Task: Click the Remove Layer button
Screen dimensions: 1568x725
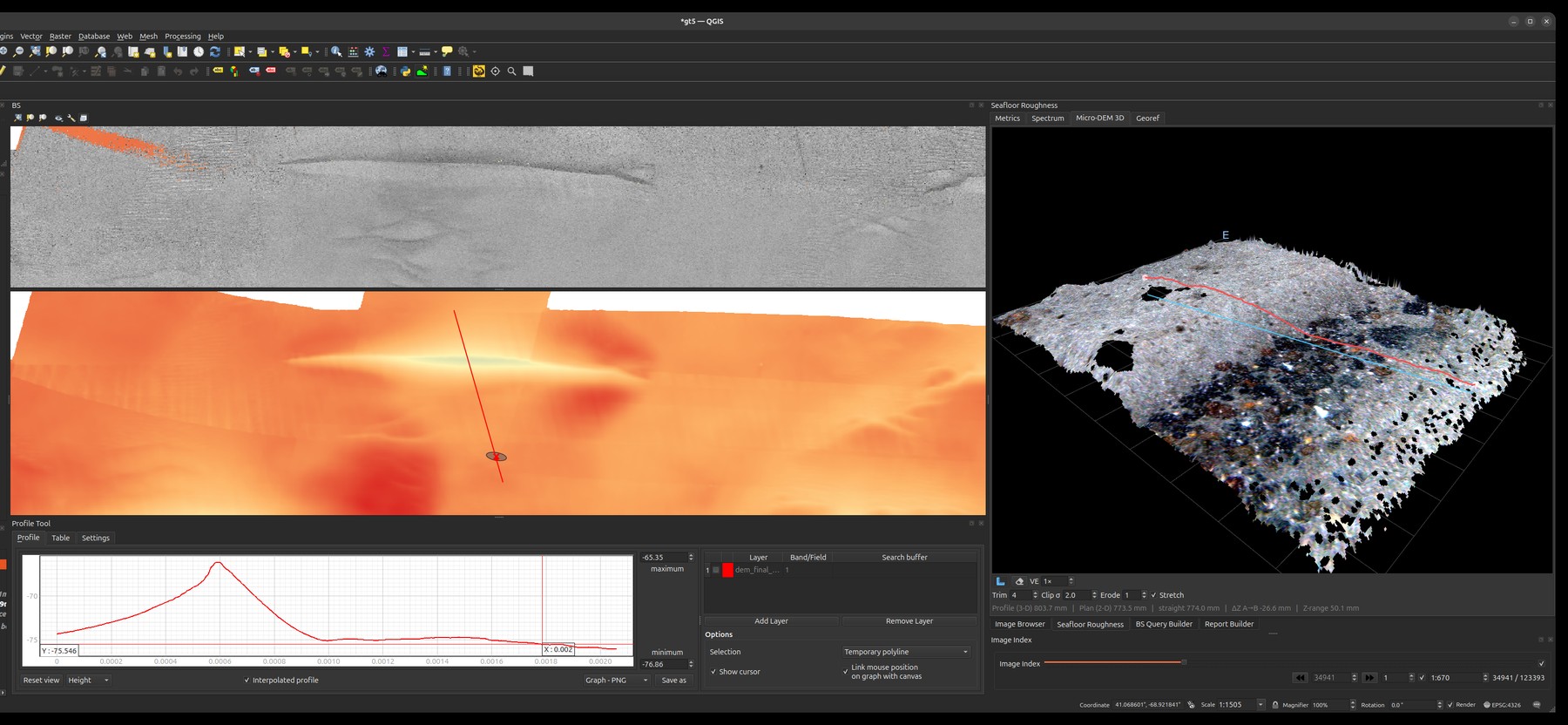Action: (909, 621)
